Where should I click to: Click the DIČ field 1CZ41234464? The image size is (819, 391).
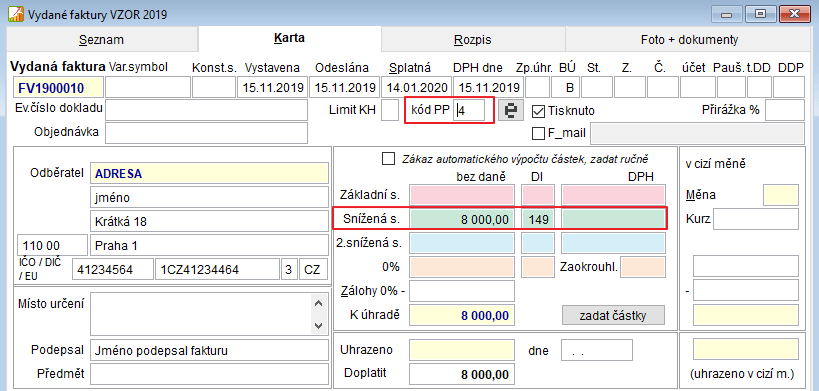pos(217,269)
